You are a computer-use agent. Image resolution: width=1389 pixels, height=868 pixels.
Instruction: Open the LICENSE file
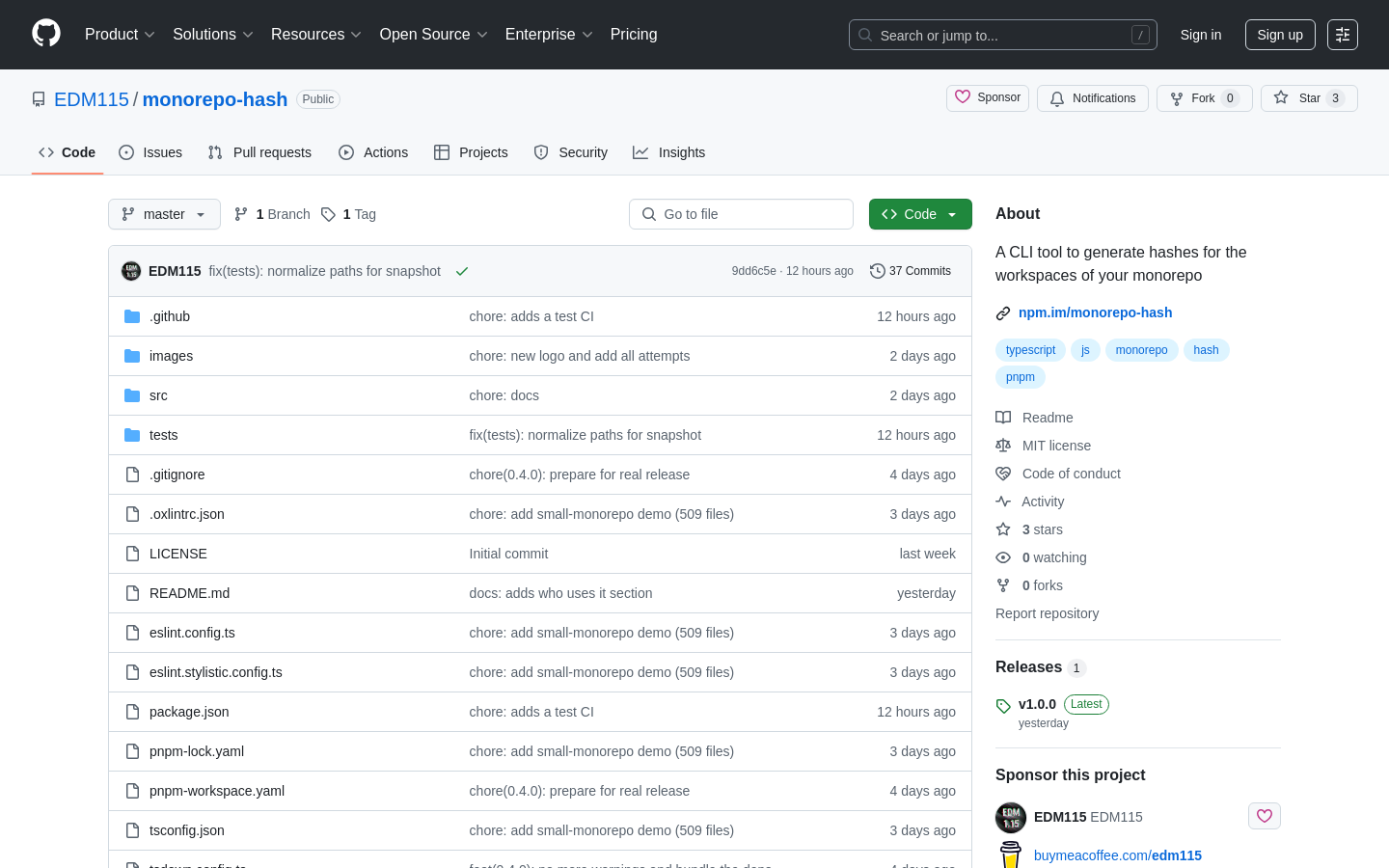(178, 554)
